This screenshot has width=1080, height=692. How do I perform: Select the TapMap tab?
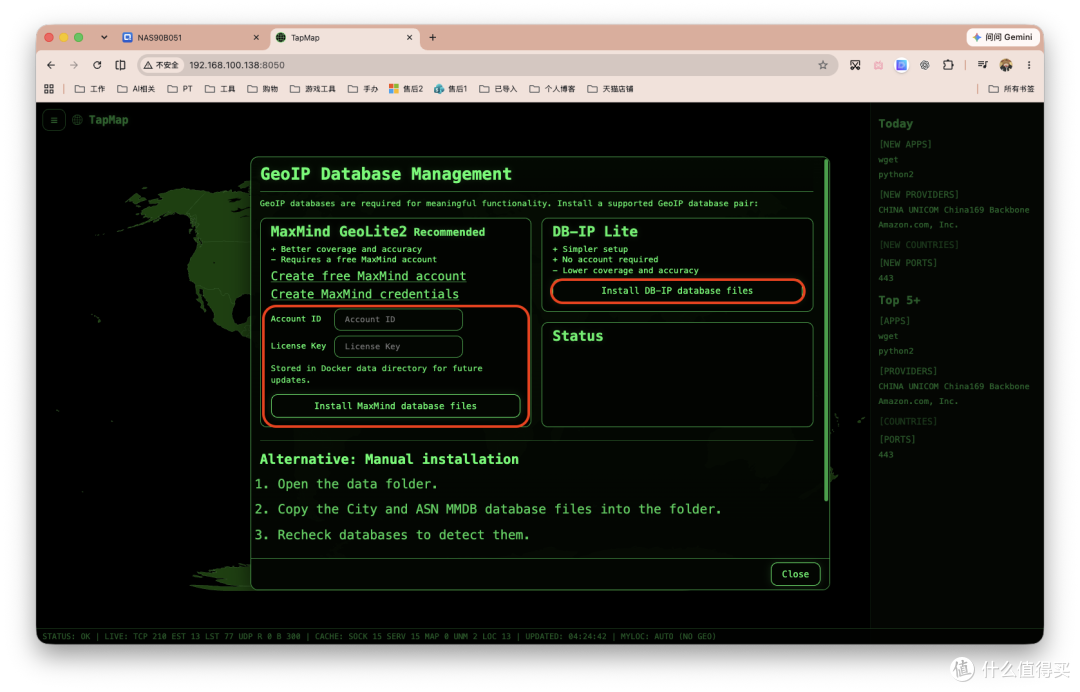(344, 37)
